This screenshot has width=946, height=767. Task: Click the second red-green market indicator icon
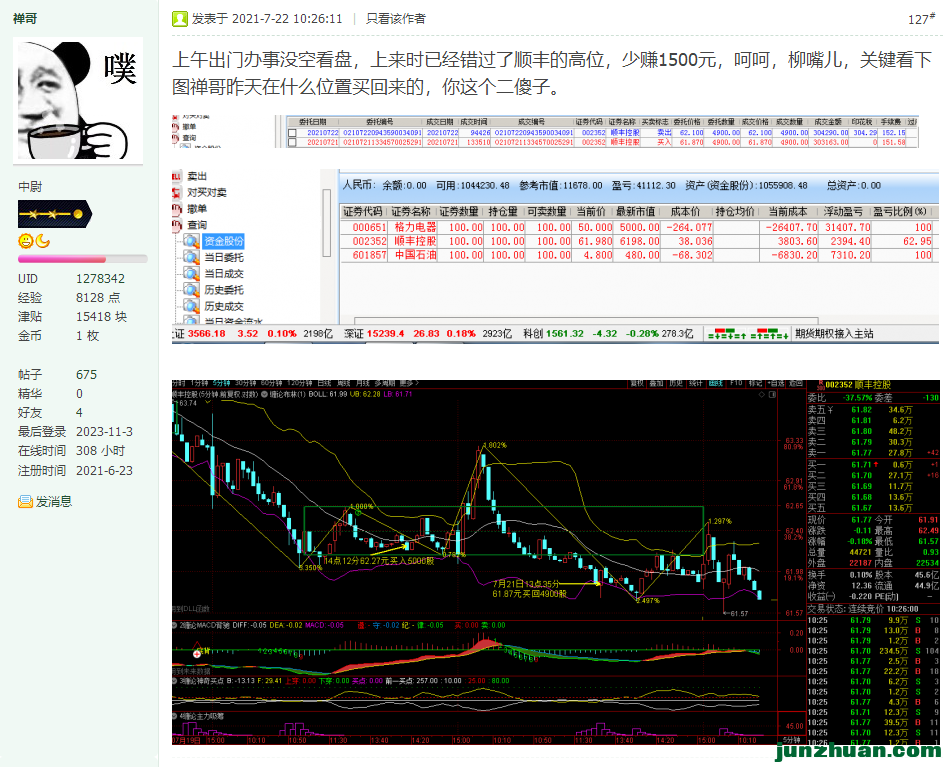pos(769,334)
